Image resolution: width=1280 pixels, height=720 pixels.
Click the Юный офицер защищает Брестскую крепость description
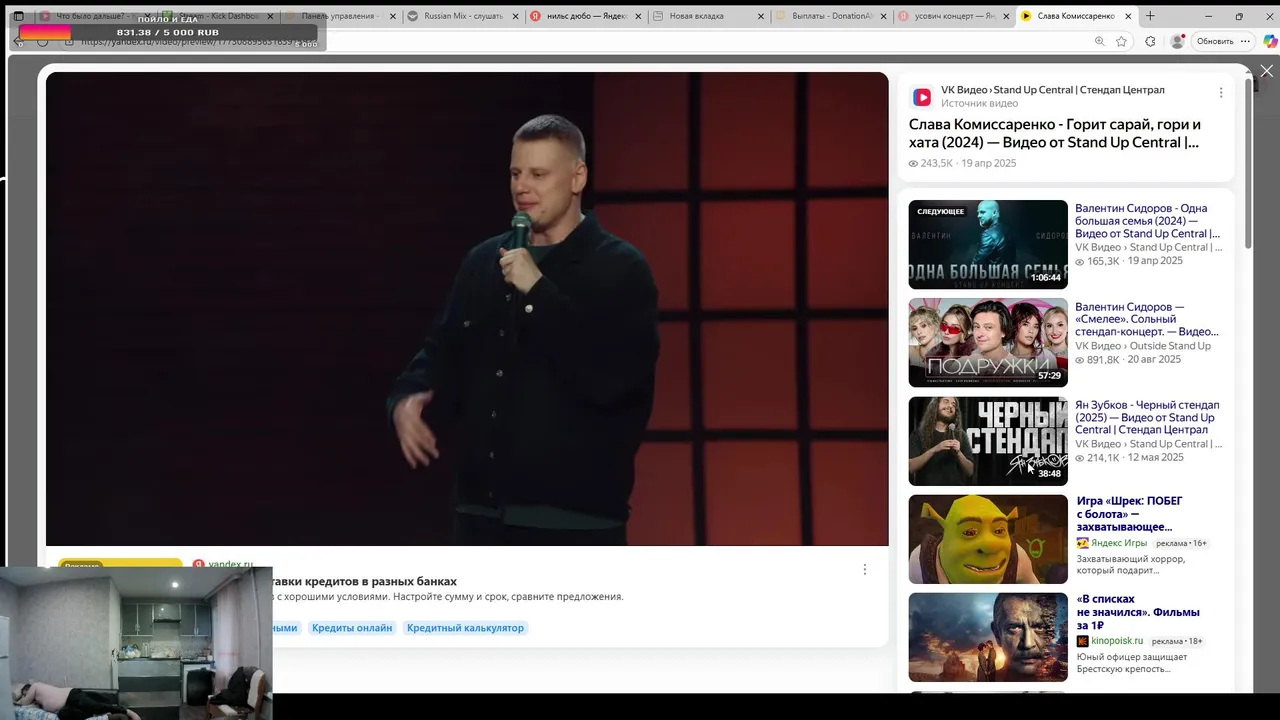click(x=1132, y=662)
